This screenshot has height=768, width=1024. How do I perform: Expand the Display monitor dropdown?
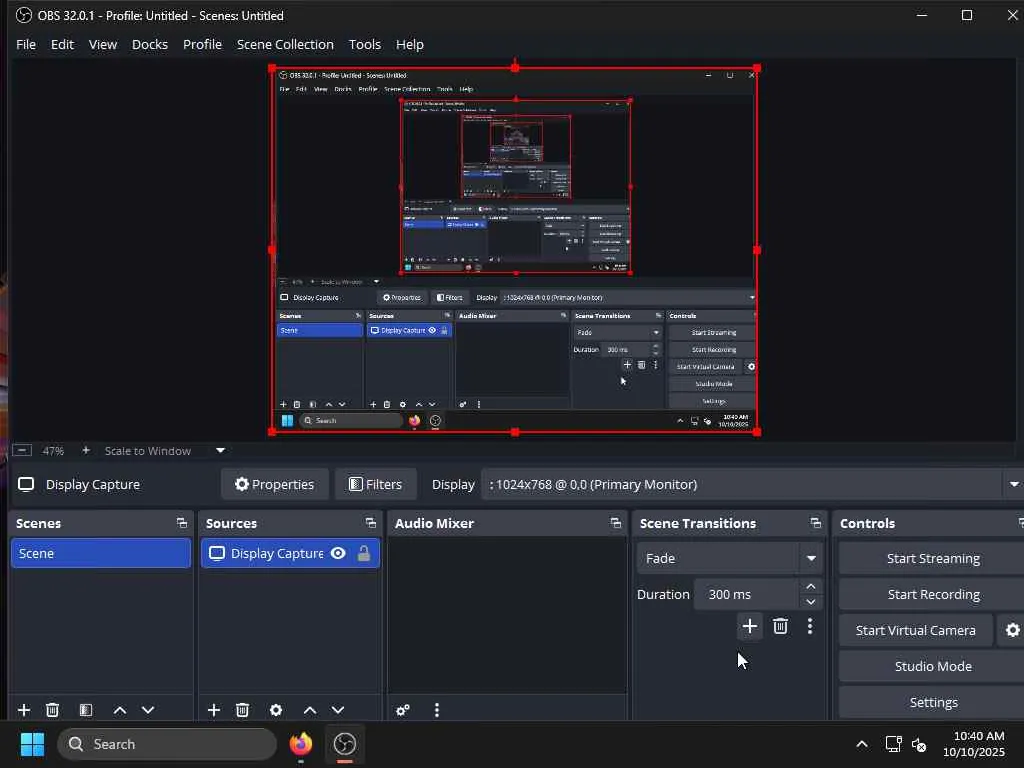coord(1012,484)
